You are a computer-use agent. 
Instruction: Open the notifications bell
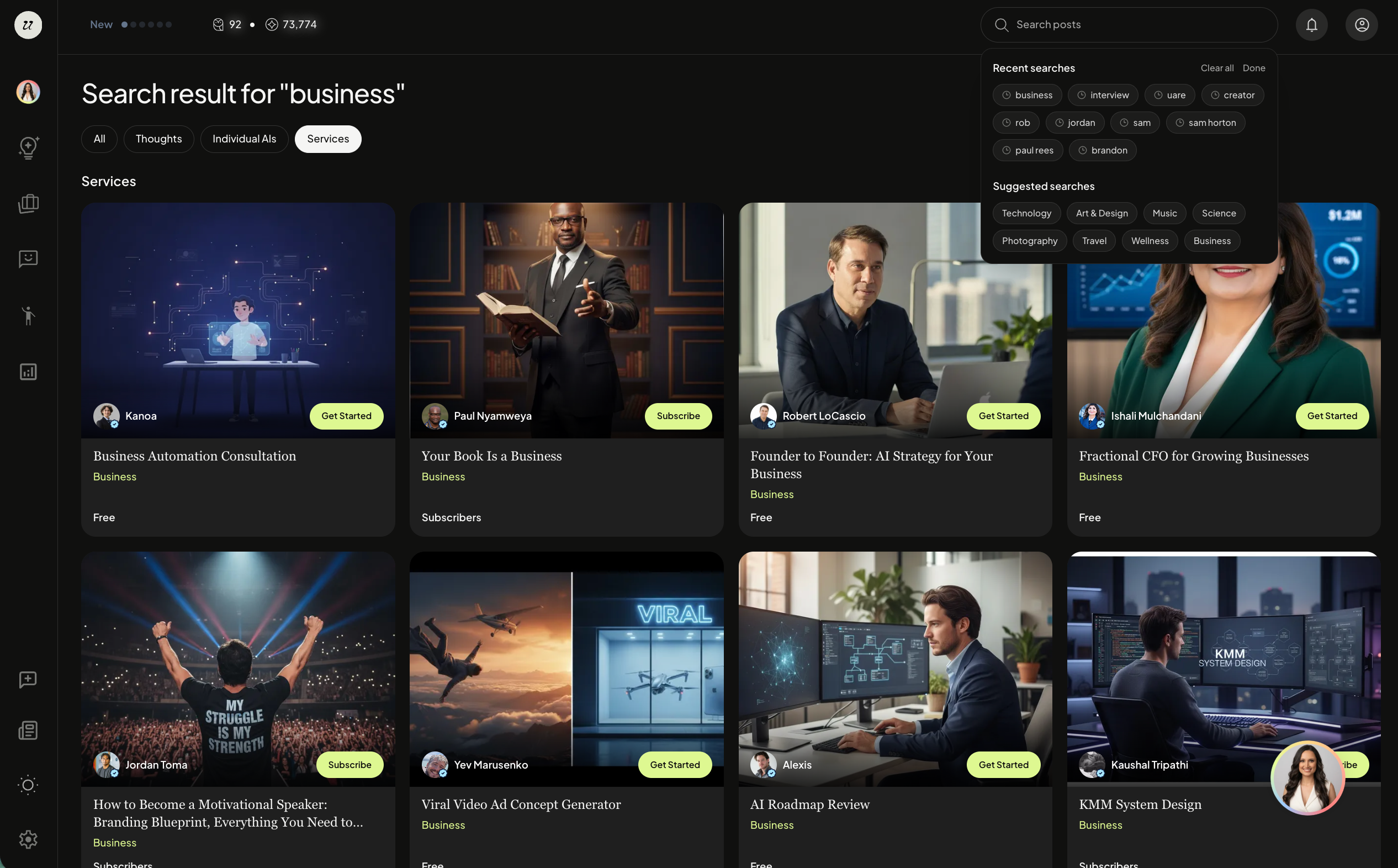coord(1311,25)
